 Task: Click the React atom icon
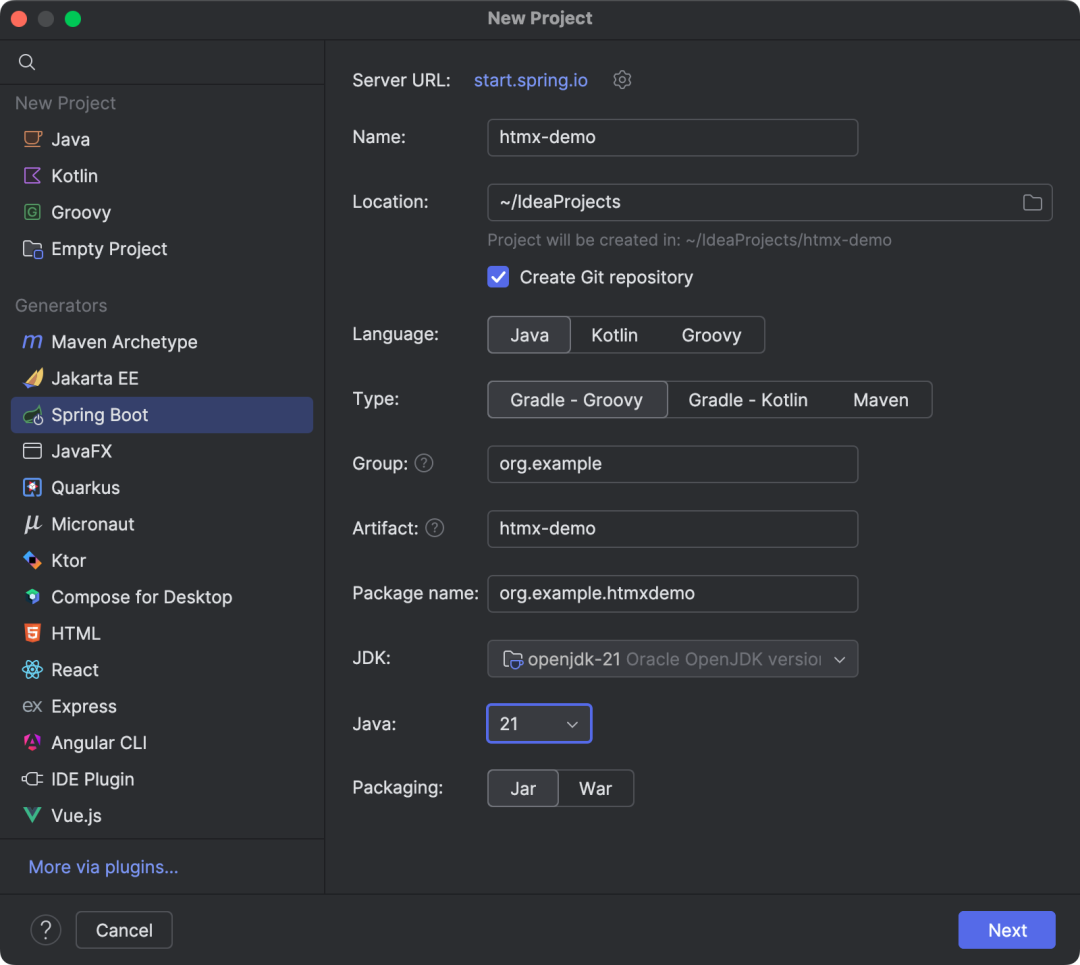click(x=32, y=670)
